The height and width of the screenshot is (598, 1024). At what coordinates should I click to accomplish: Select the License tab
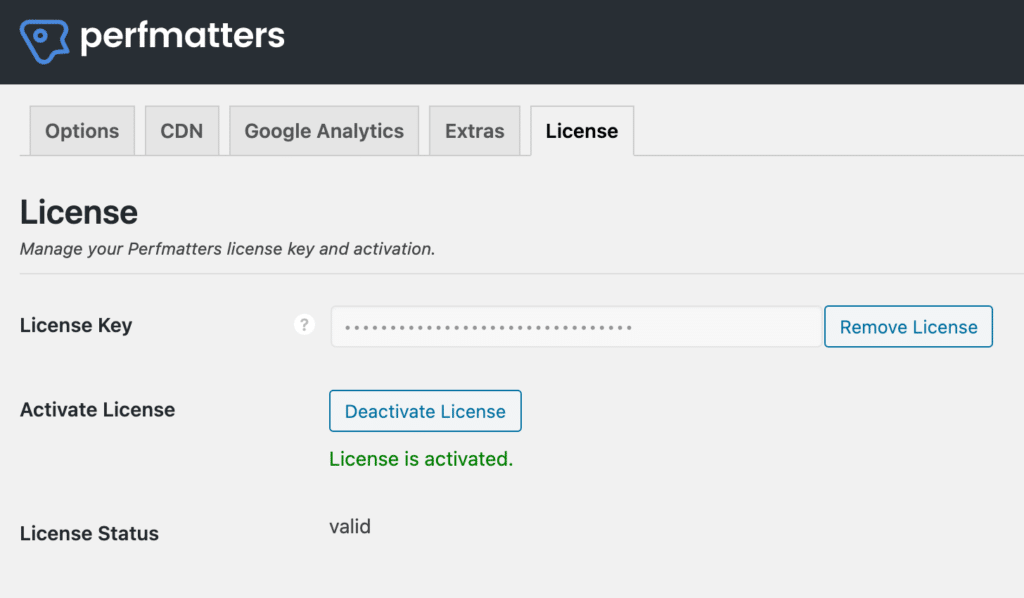[x=582, y=131]
